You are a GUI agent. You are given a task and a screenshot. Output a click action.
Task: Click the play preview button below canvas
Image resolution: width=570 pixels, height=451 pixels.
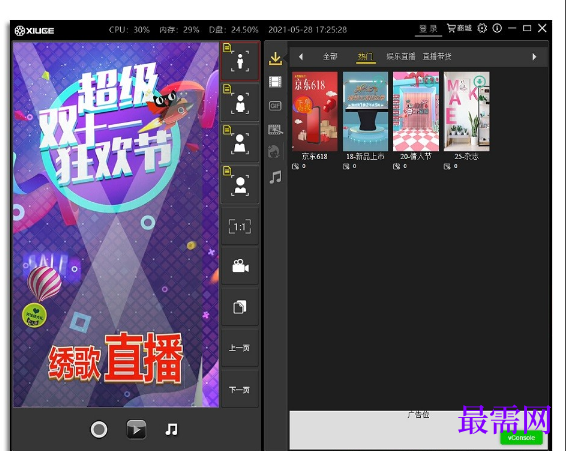(136, 430)
